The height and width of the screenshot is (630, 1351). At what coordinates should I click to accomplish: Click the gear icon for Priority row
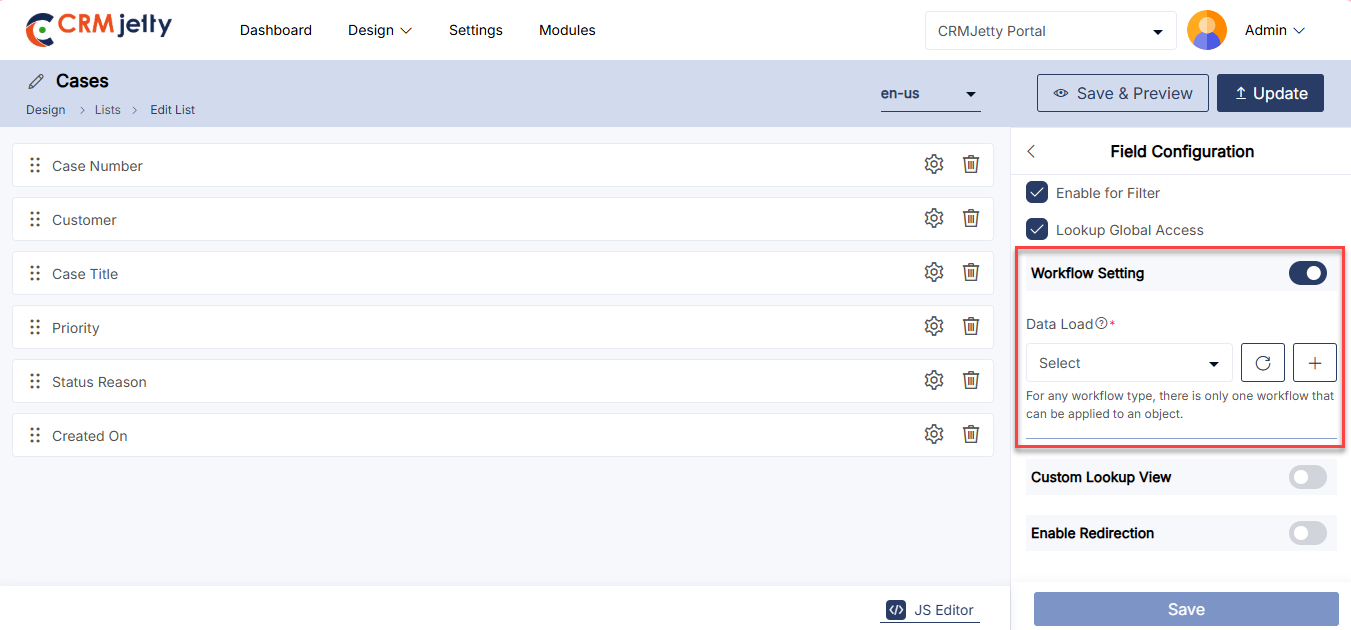point(933,327)
